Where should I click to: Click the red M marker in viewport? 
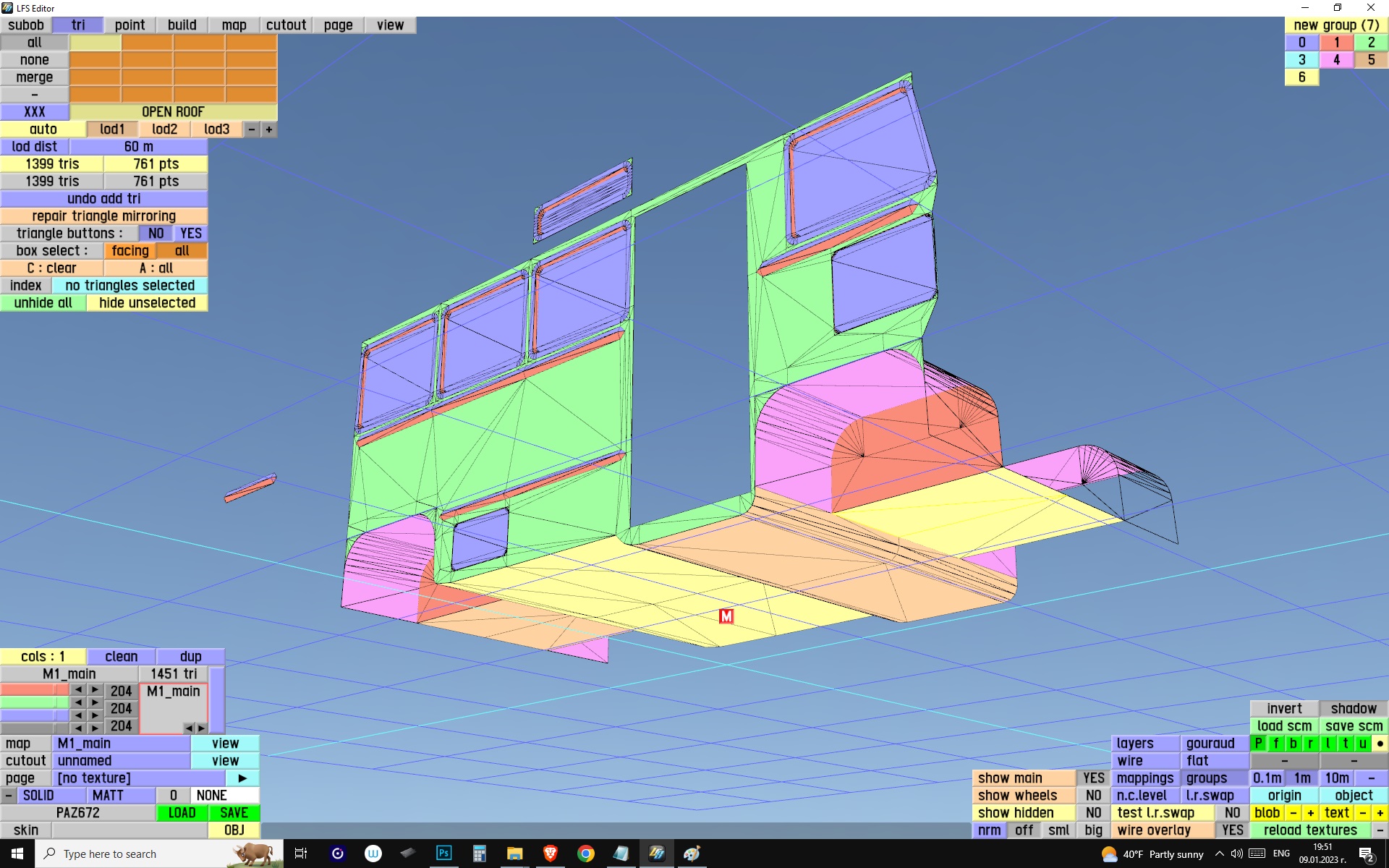click(x=726, y=616)
